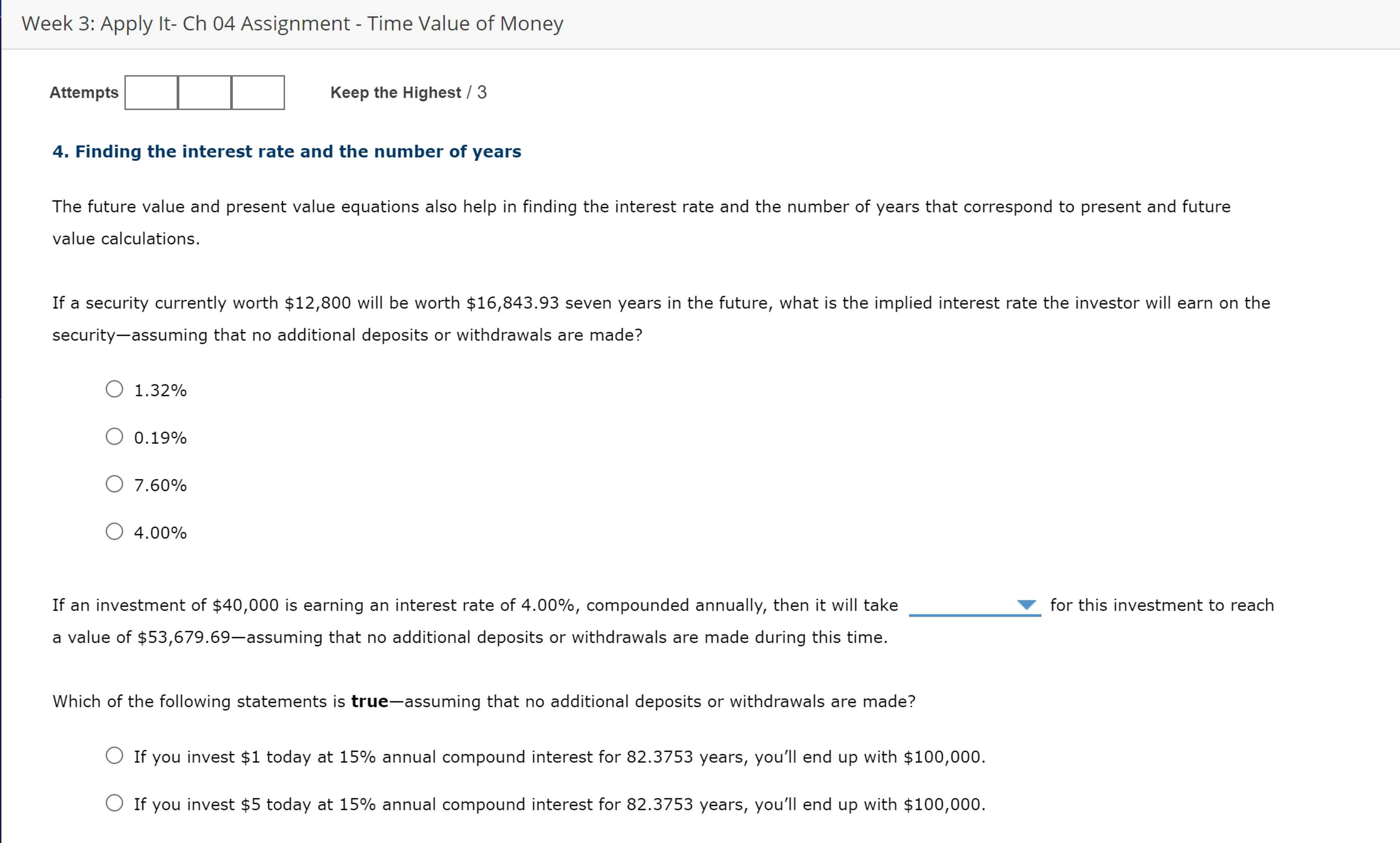This screenshot has height=843, width=1400.
Task: Select the 1.32% answer option
Action: pos(115,389)
